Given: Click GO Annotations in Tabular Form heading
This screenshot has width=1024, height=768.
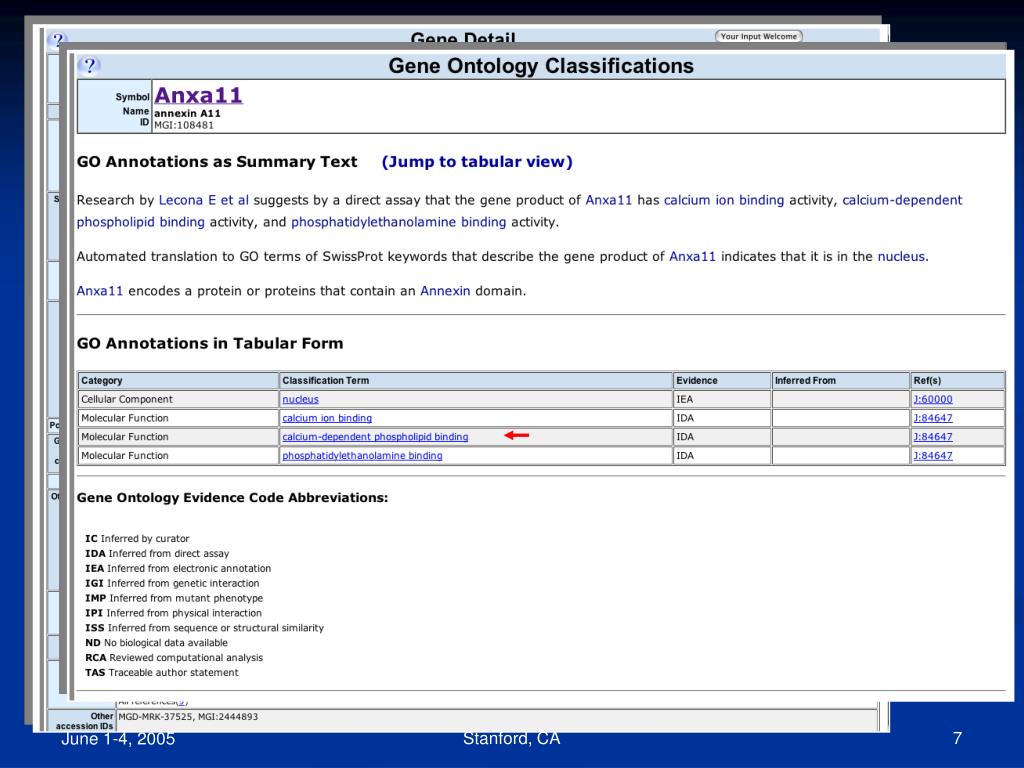Looking at the screenshot, I should (210, 344).
